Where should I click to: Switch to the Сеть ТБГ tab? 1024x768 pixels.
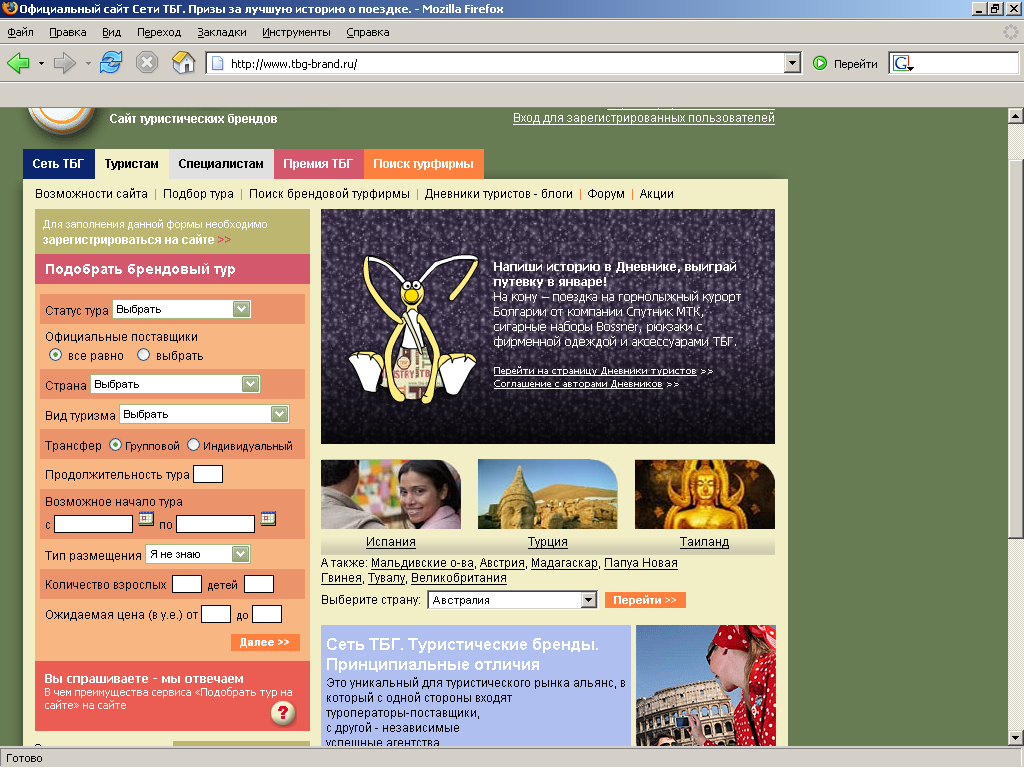58,164
